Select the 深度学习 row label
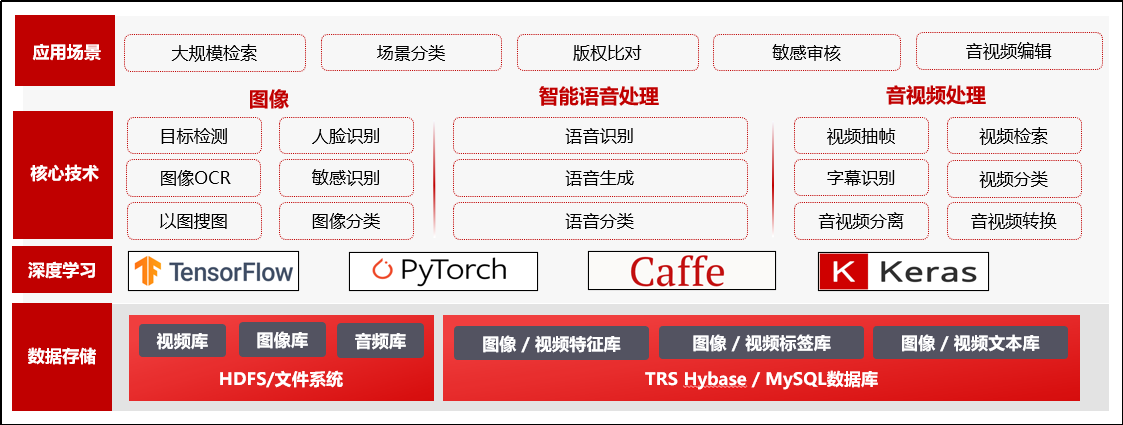The width and height of the screenshot is (1123, 425). pyautogui.click(x=63, y=270)
